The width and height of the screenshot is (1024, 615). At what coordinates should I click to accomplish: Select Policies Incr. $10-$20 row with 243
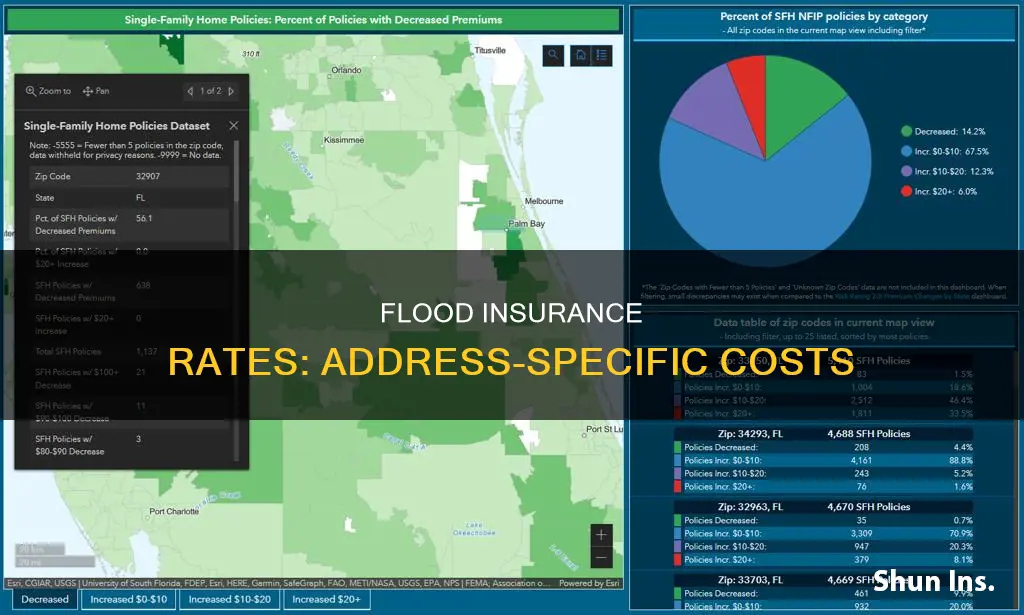pos(823,473)
